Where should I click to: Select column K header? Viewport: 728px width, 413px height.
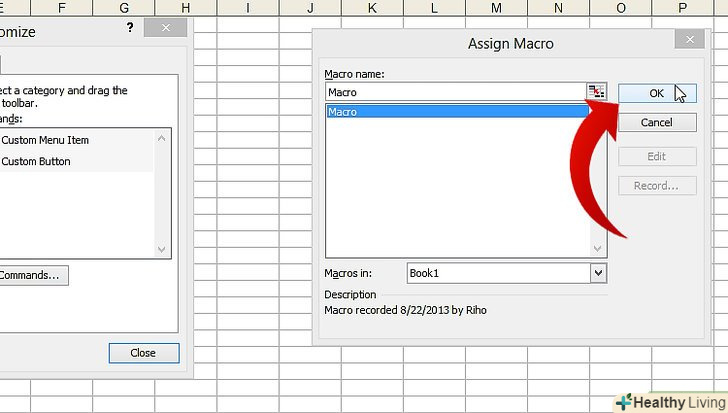372,7
